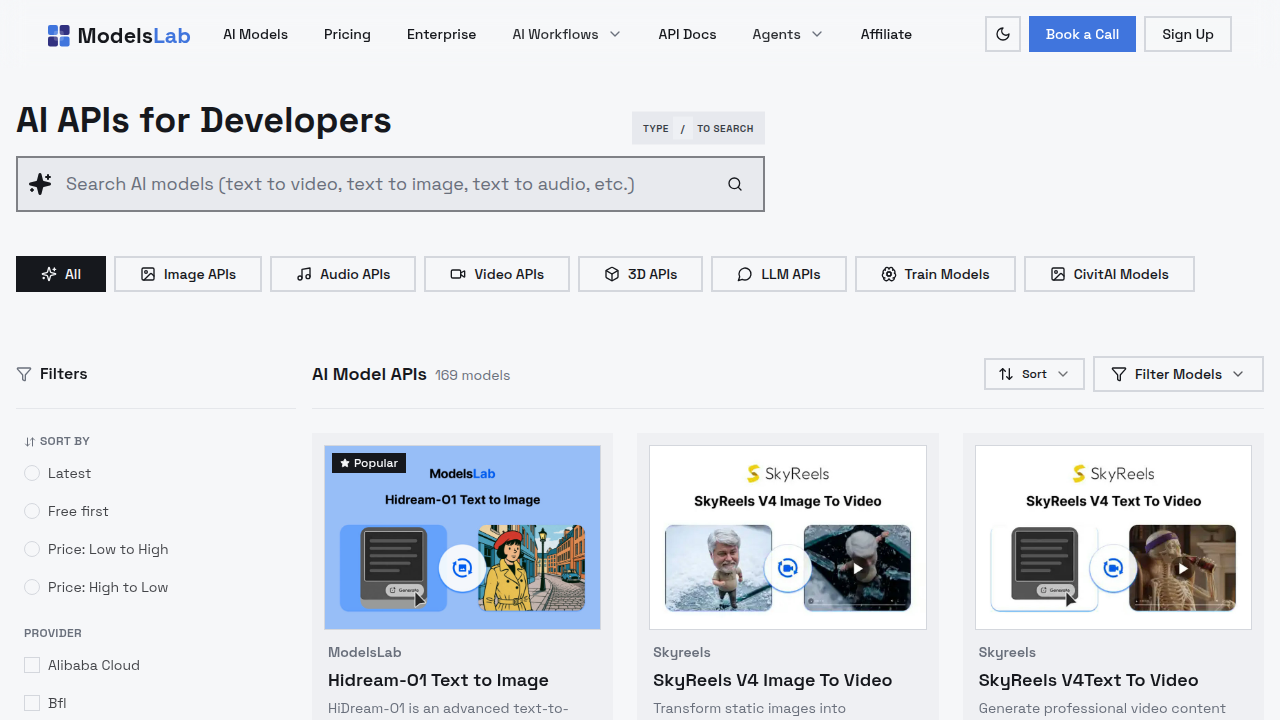Filter by Image APIs
The image size is (1280, 720).
pos(188,274)
